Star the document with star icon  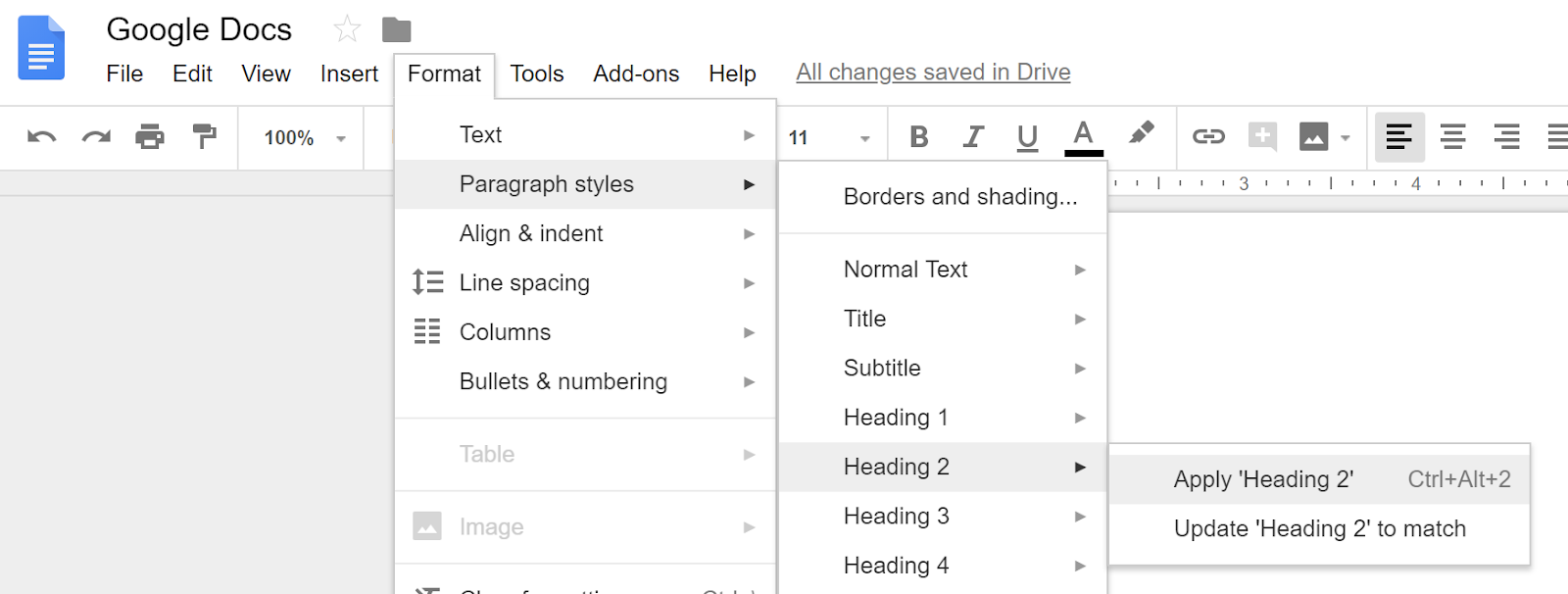pyautogui.click(x=347, y=29)
